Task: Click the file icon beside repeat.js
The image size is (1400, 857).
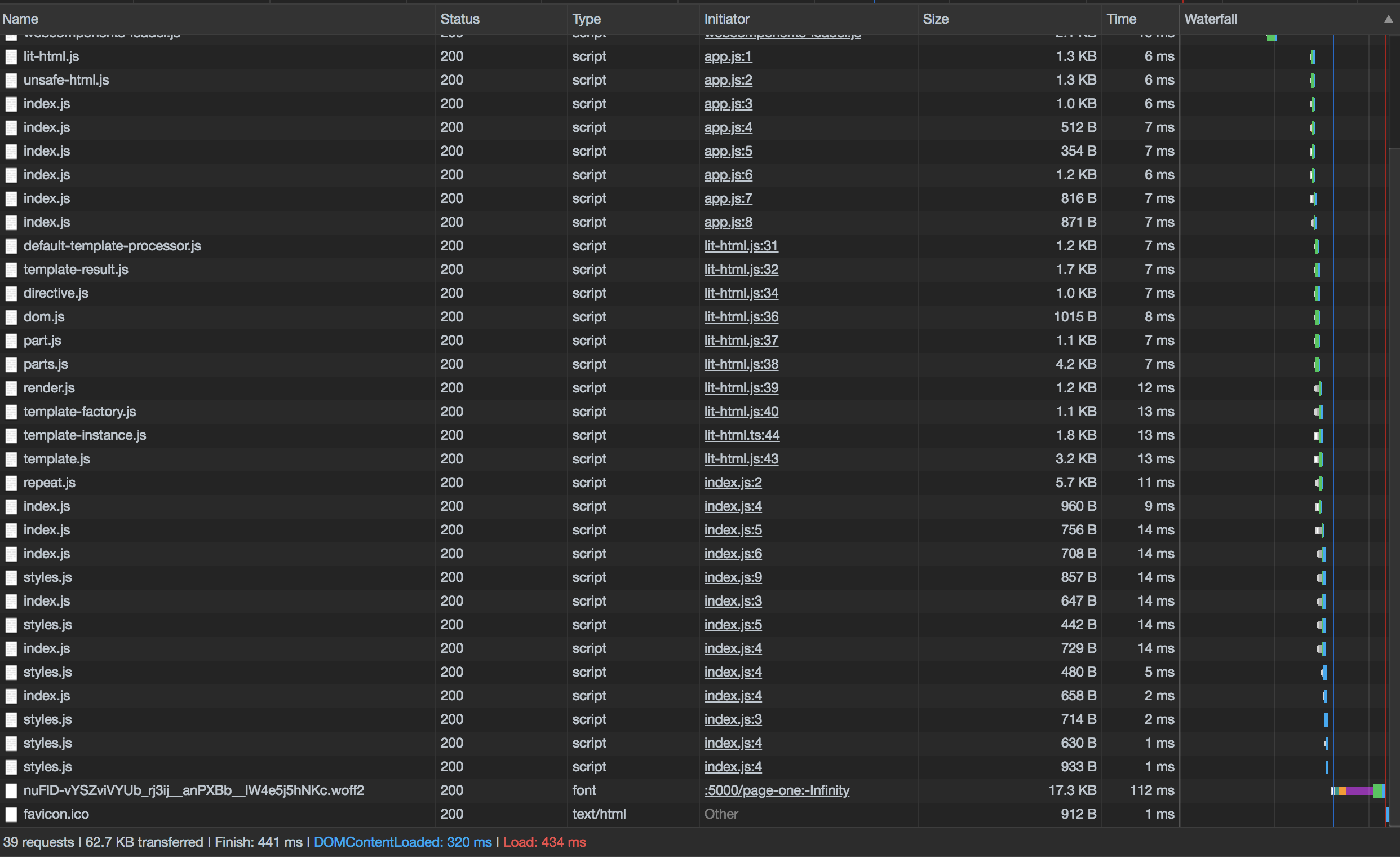Action: pyautogui.click(x=11, y=483)
